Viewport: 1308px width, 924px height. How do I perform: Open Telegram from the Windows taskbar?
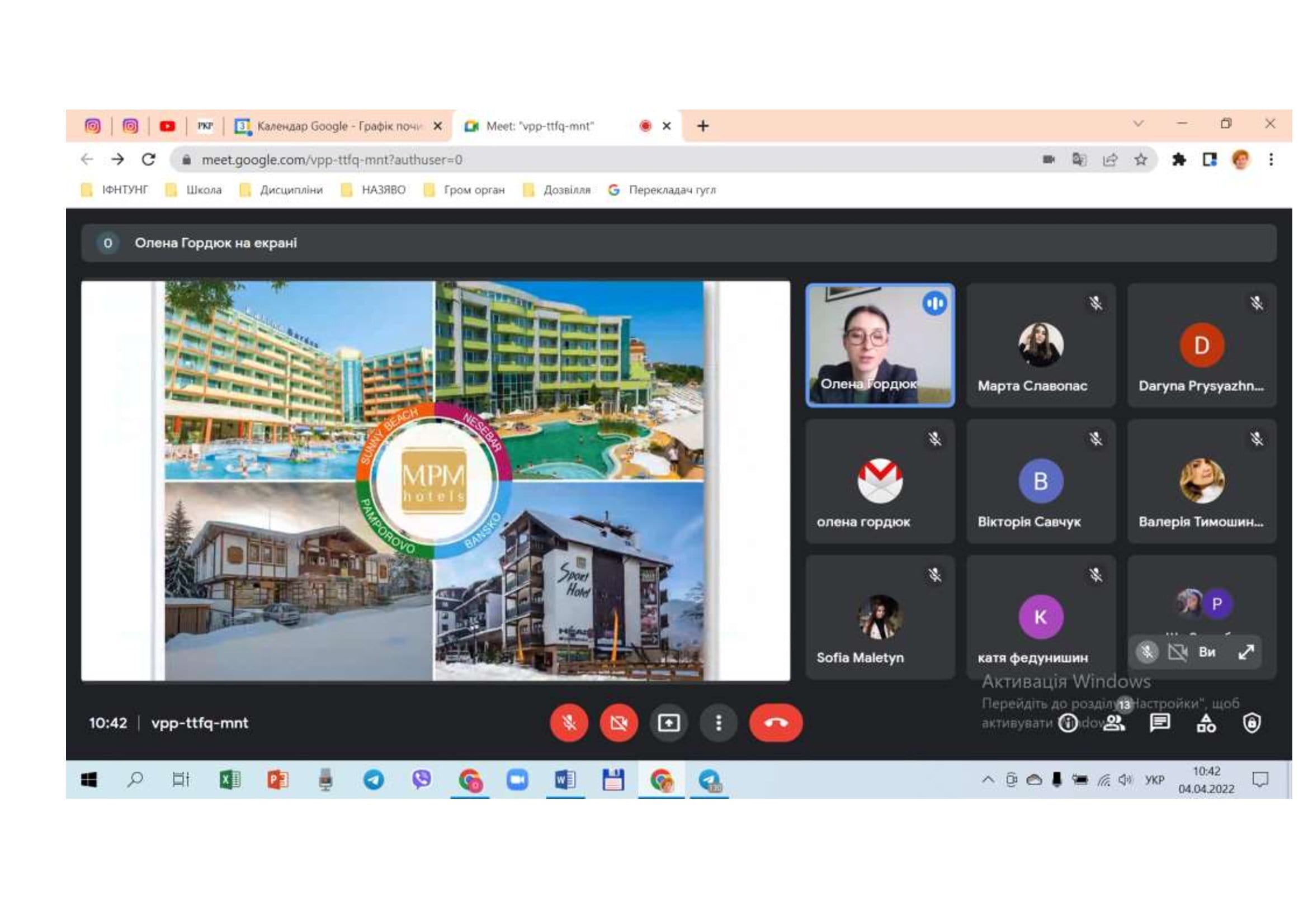click(x=374, y=779)
